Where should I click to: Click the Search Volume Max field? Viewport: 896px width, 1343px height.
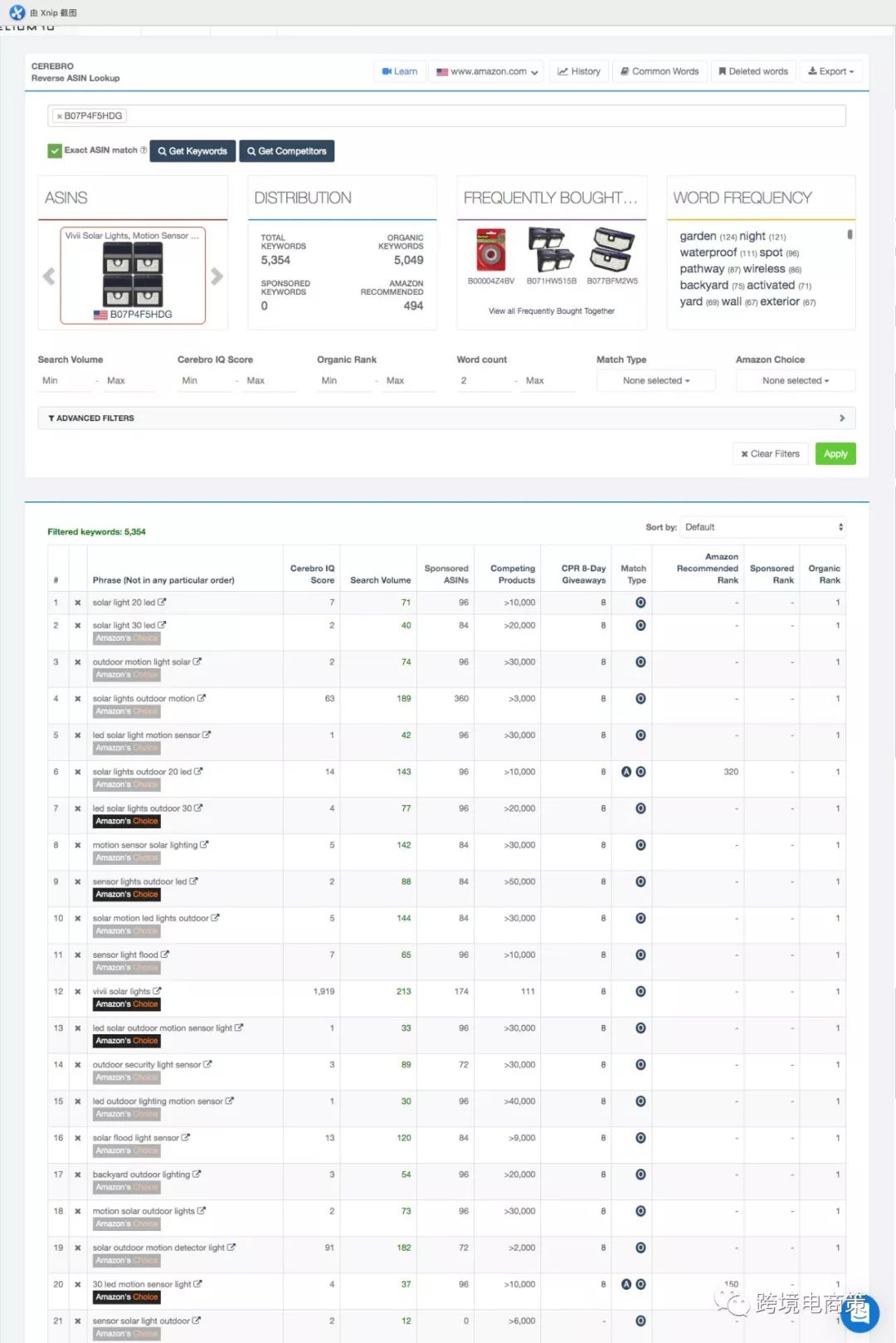[130, 381]
